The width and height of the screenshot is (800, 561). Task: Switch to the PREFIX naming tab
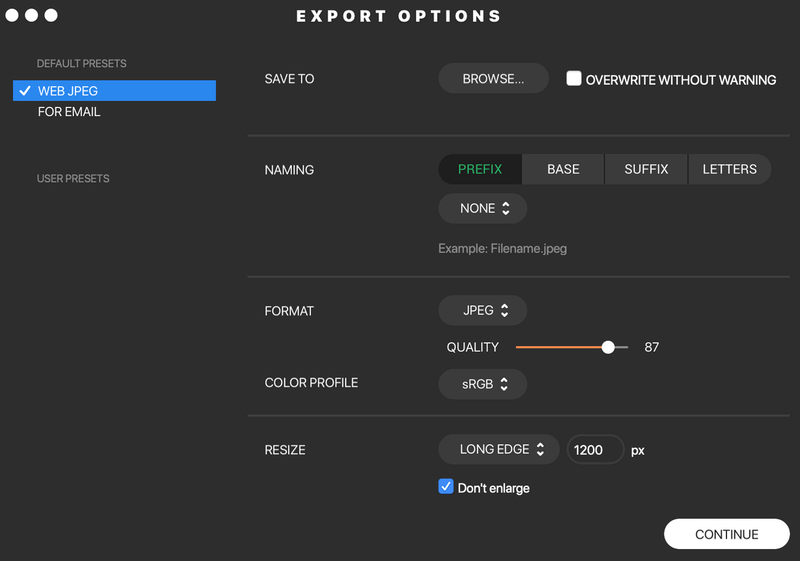(480, 169)
